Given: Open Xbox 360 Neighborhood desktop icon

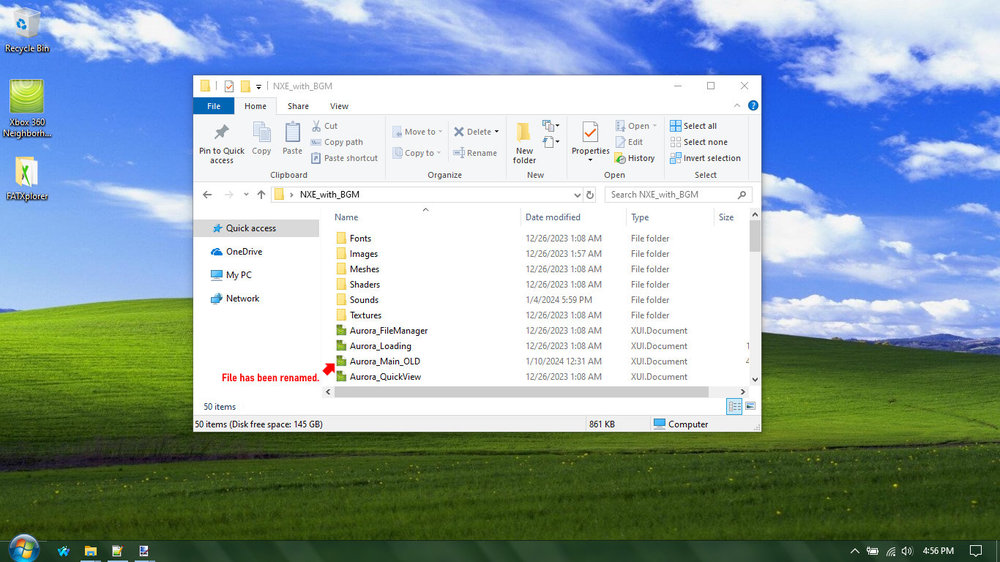Looking at the screenshot, I should [26, 108].
